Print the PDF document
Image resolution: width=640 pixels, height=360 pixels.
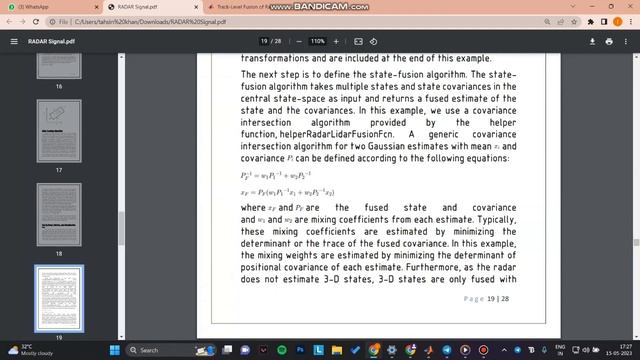click(x=609, y=41)
